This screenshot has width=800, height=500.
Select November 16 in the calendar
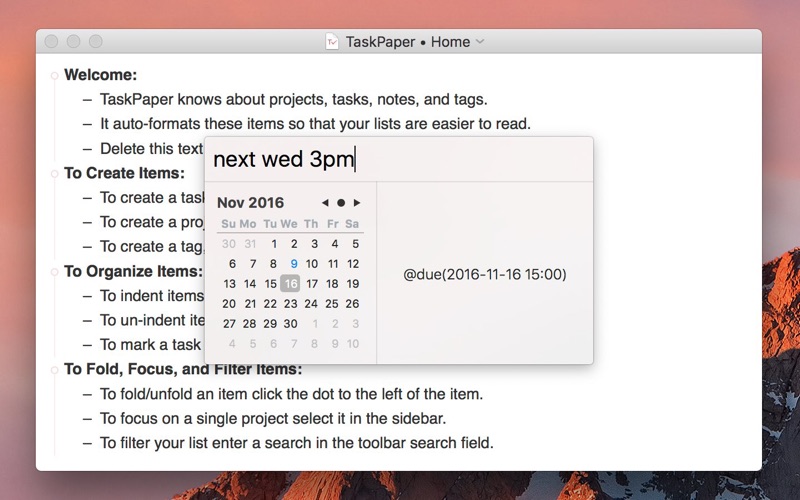[290, 284]
